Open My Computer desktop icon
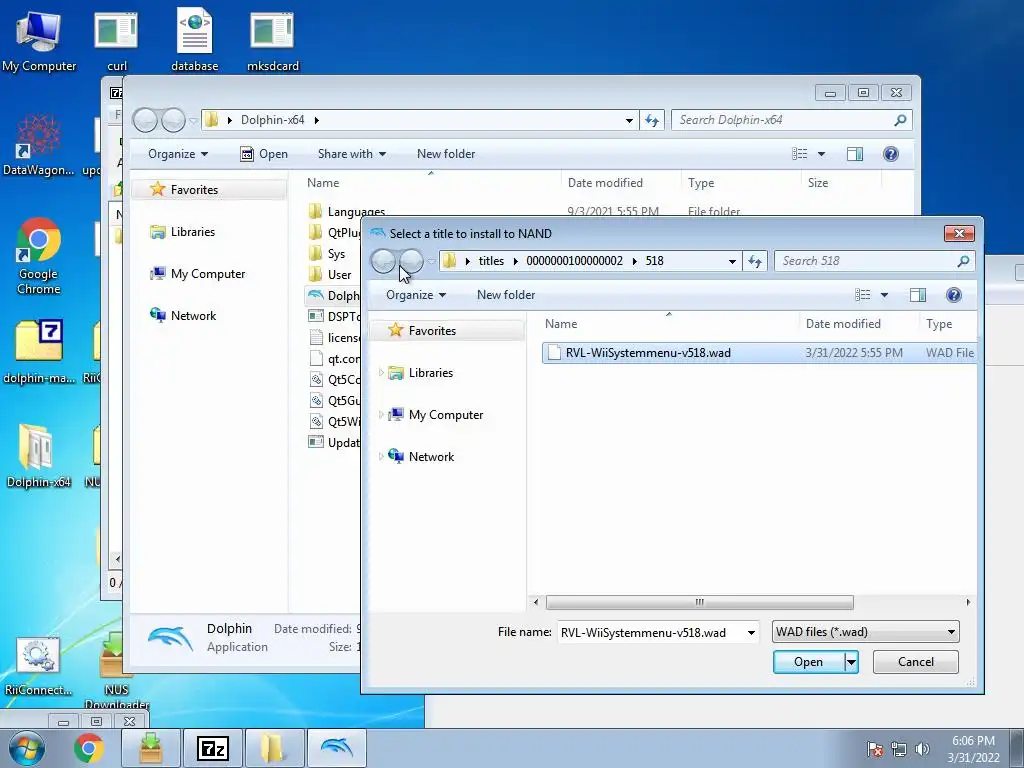Image resolution: width=1024 pixels, height=768 pixels. [x=39, y=40]
